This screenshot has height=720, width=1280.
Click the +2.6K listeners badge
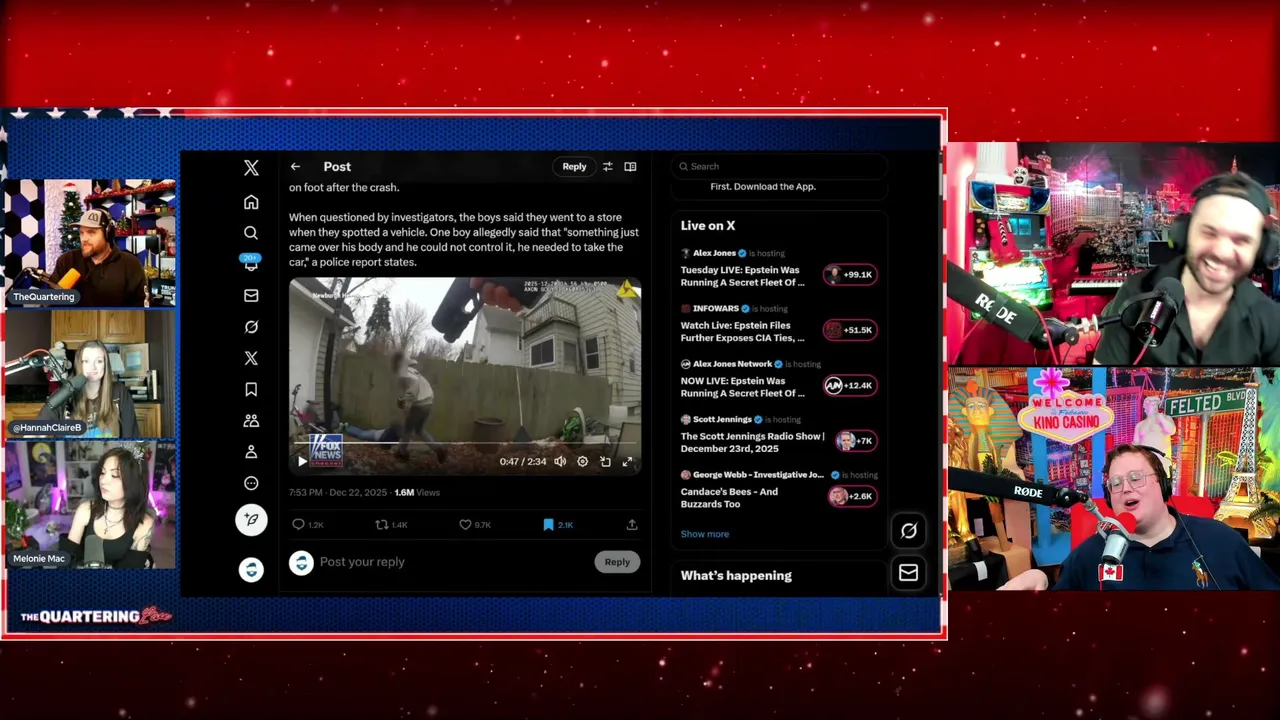point(852,496)
